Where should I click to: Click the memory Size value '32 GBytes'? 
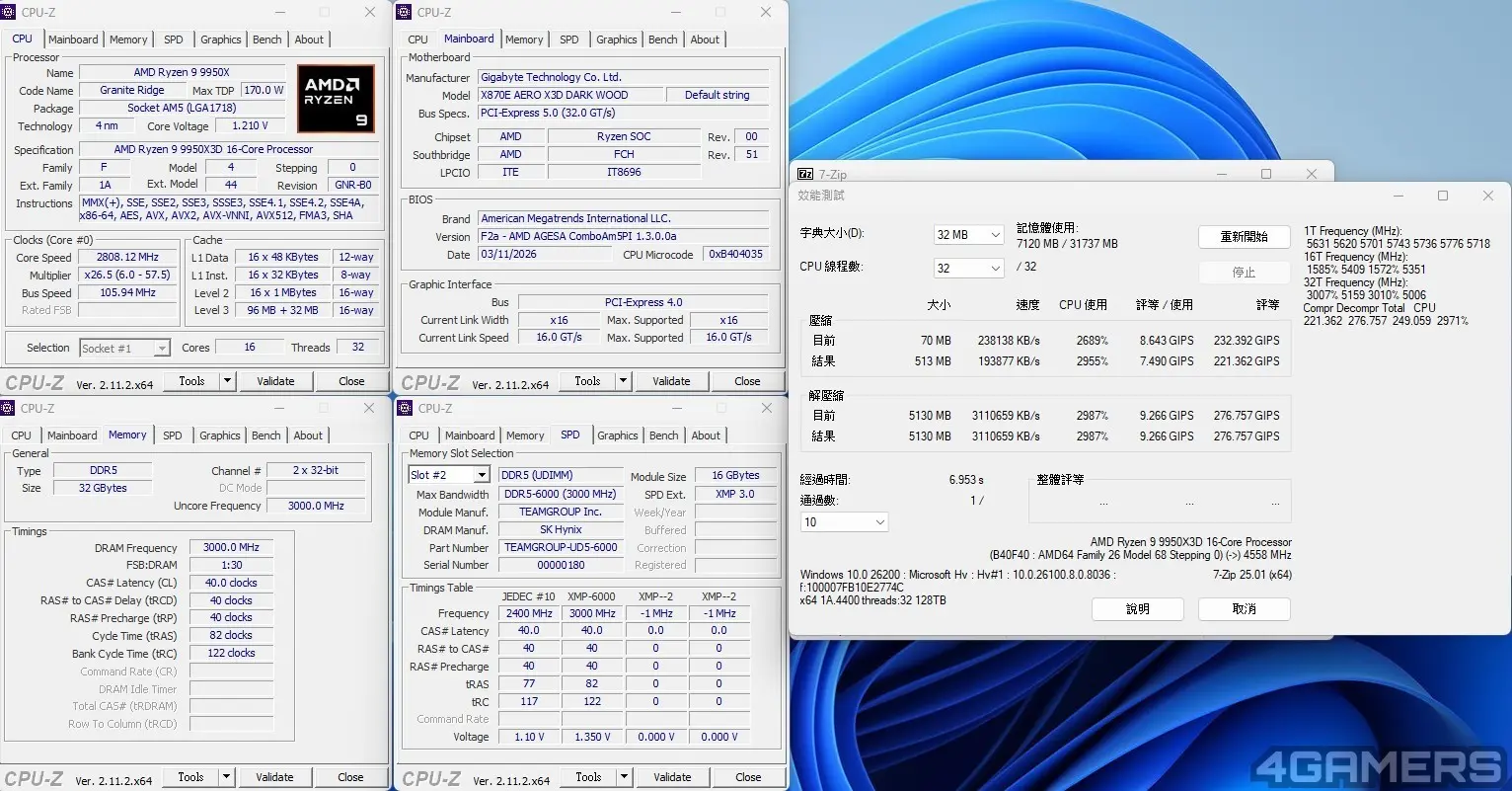coord(103,489)
